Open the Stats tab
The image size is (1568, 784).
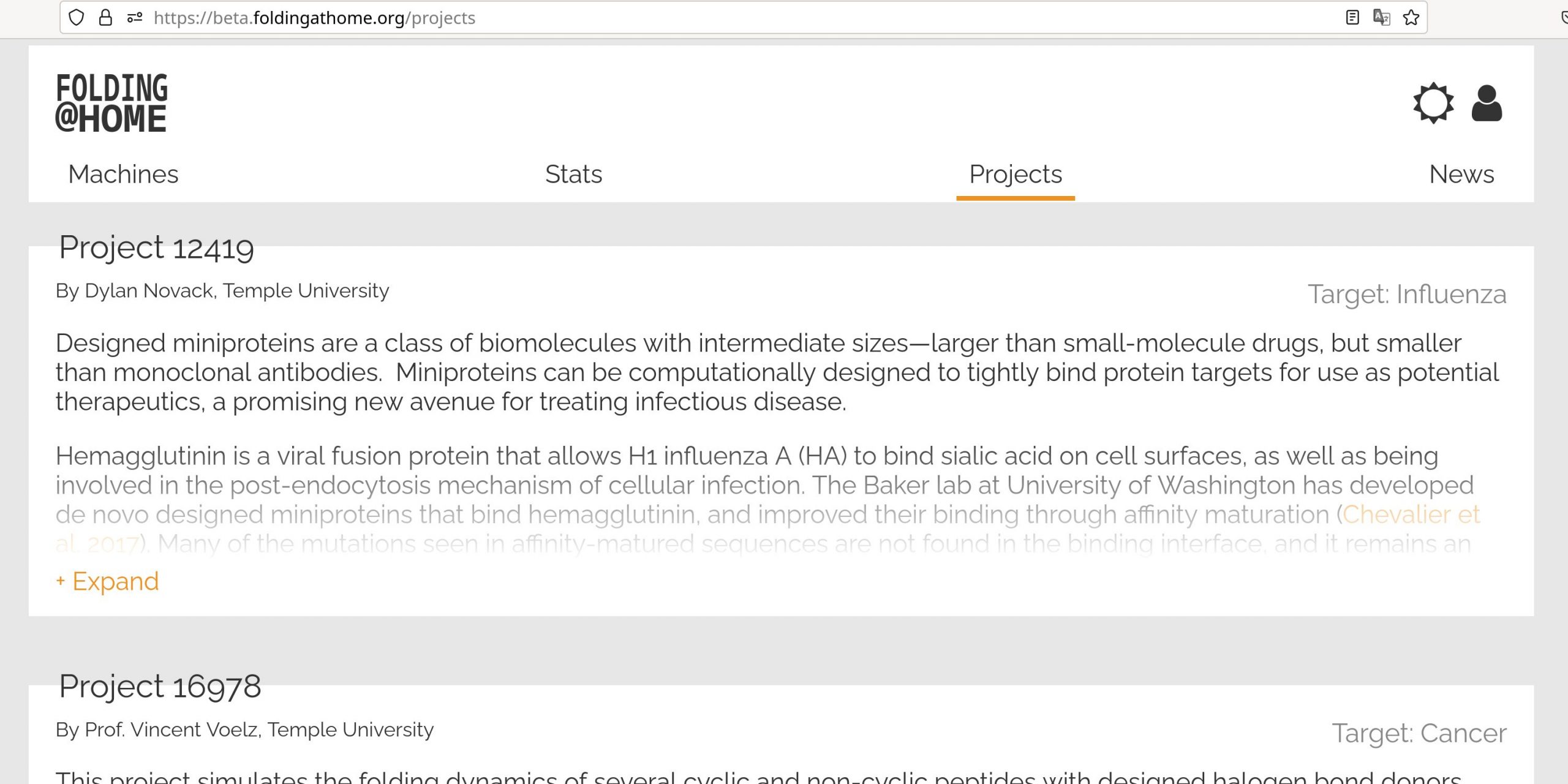point(573,175)
